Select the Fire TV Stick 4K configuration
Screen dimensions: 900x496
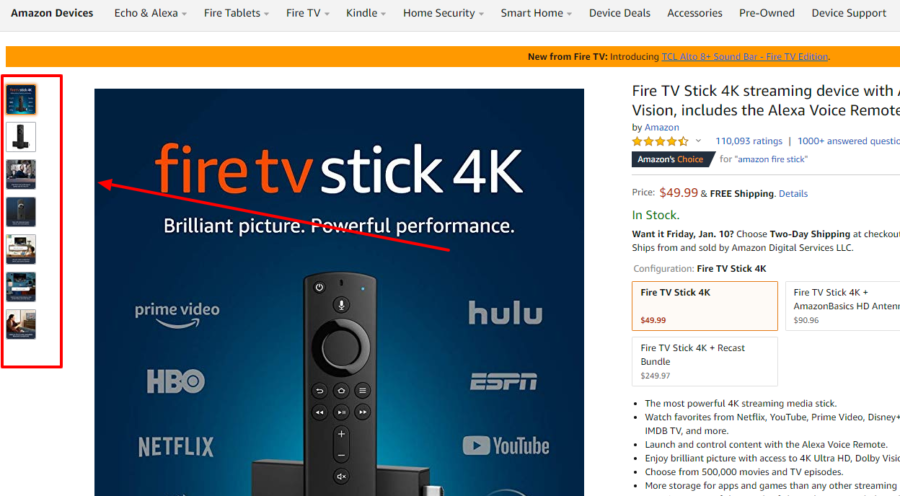click(705, 306)
